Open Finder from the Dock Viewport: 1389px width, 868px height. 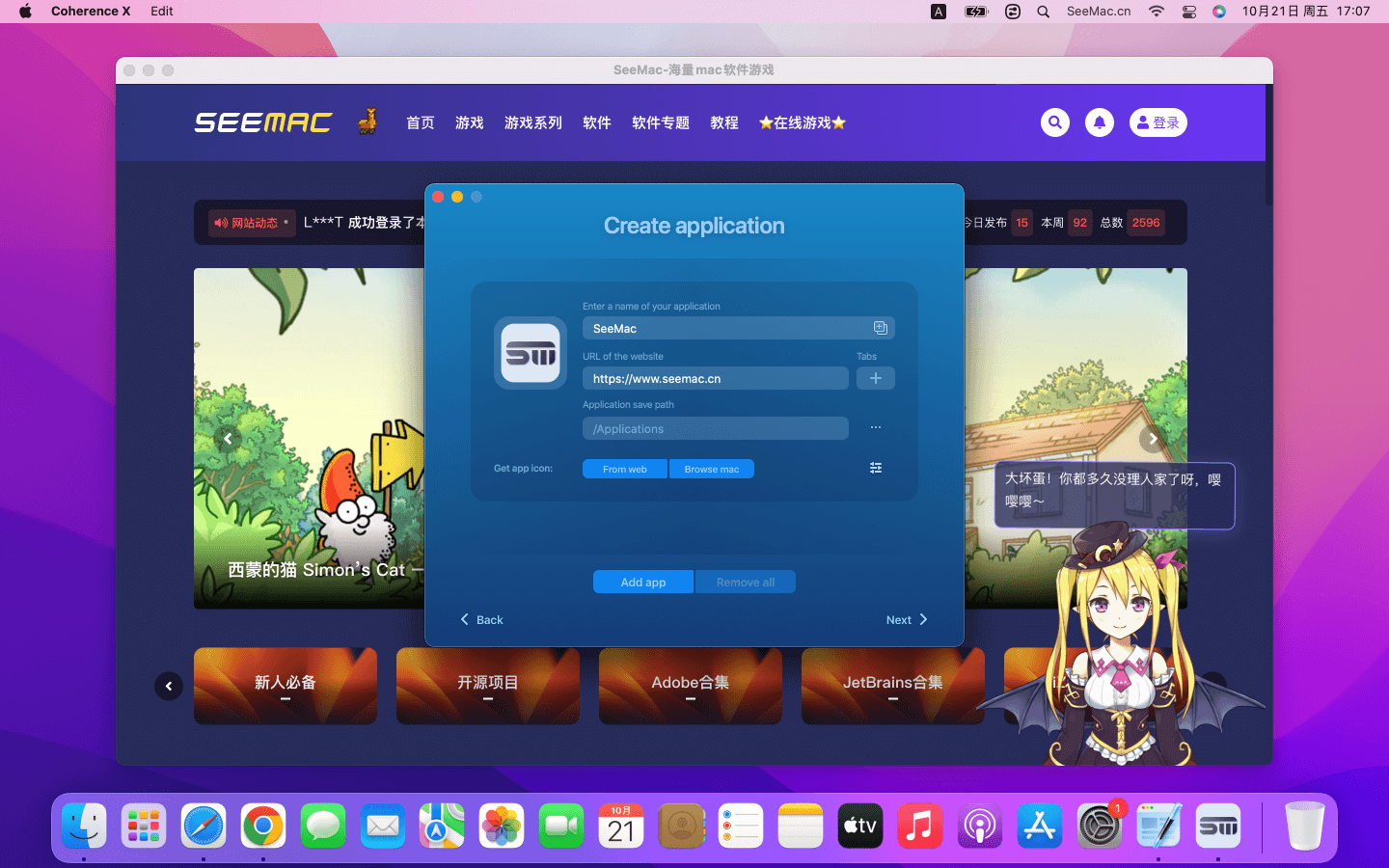pyautogui.click(x=84, y=827)
